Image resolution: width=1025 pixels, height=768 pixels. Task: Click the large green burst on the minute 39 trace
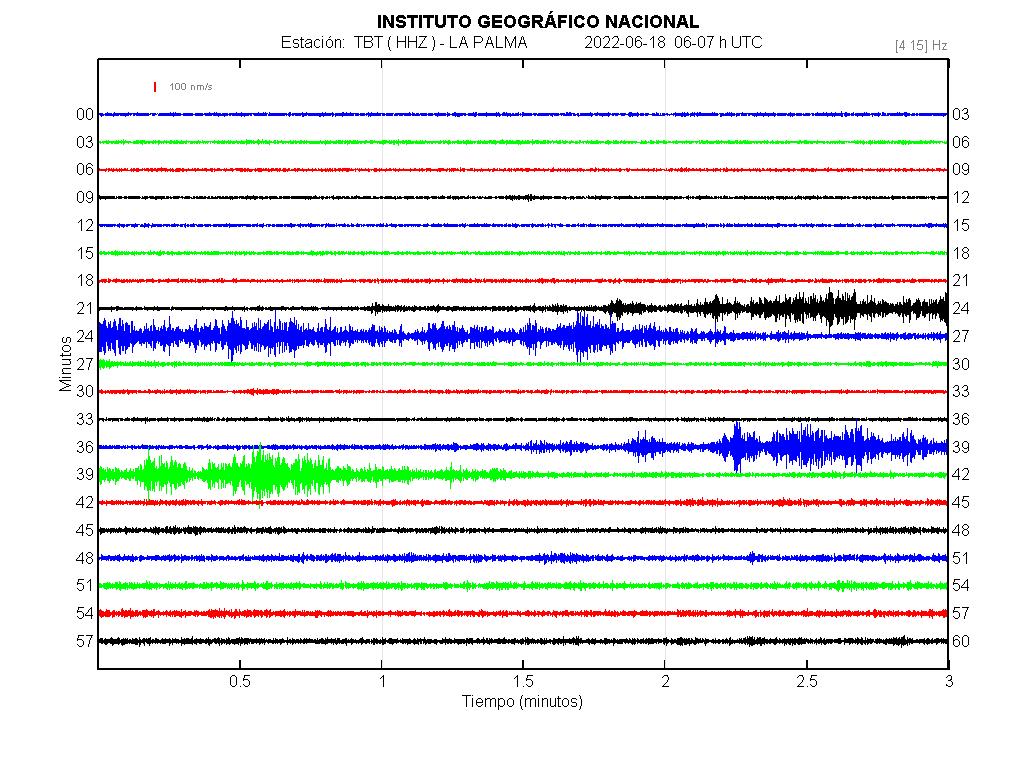click(x=260, y=473)
